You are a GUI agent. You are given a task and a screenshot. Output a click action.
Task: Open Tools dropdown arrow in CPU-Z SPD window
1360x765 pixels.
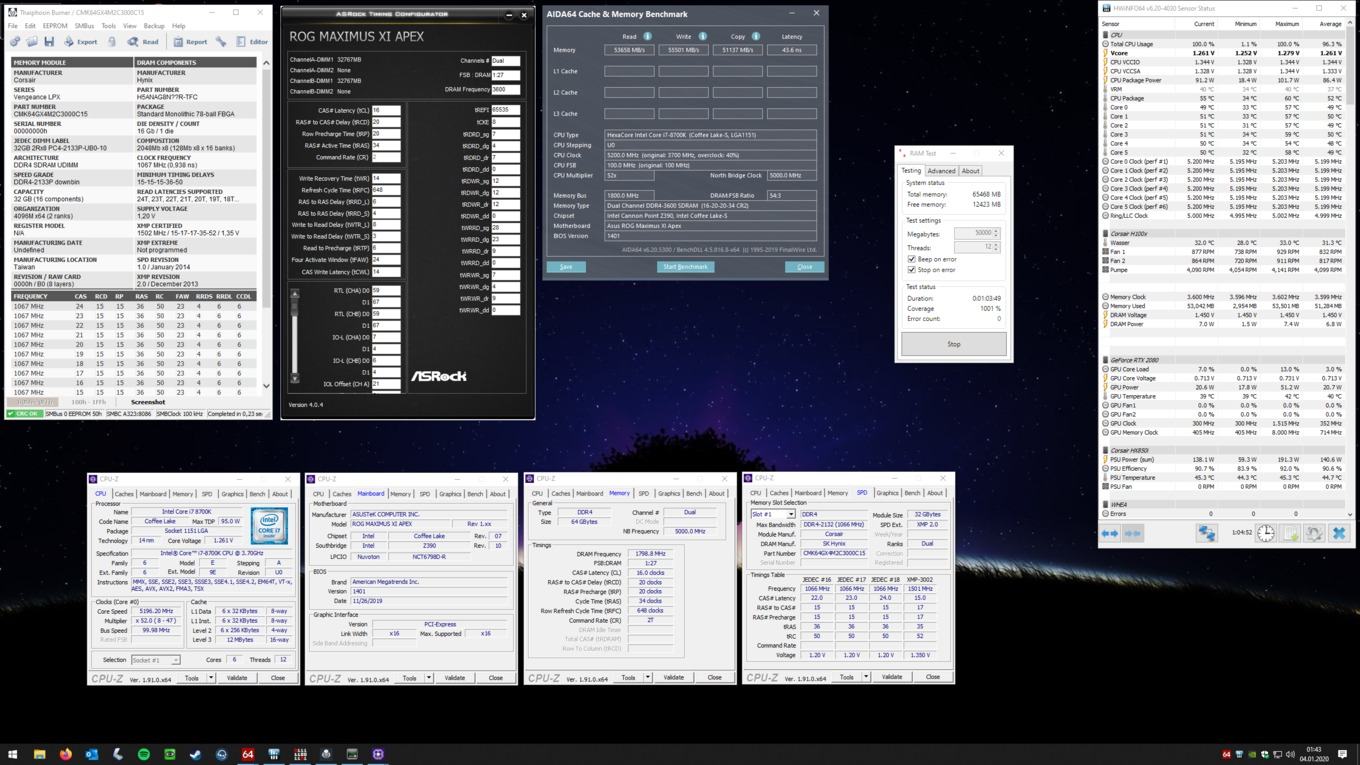point(866,678)
